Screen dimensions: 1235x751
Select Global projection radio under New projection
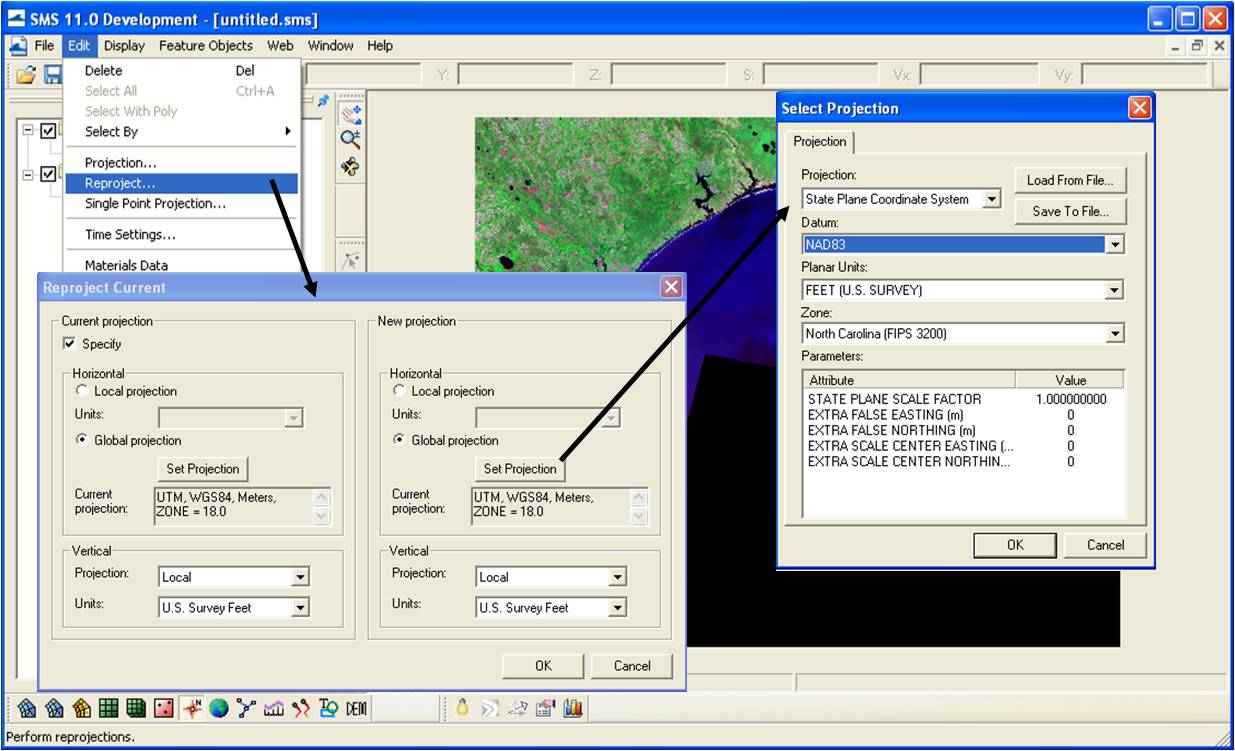pos(399,440)
